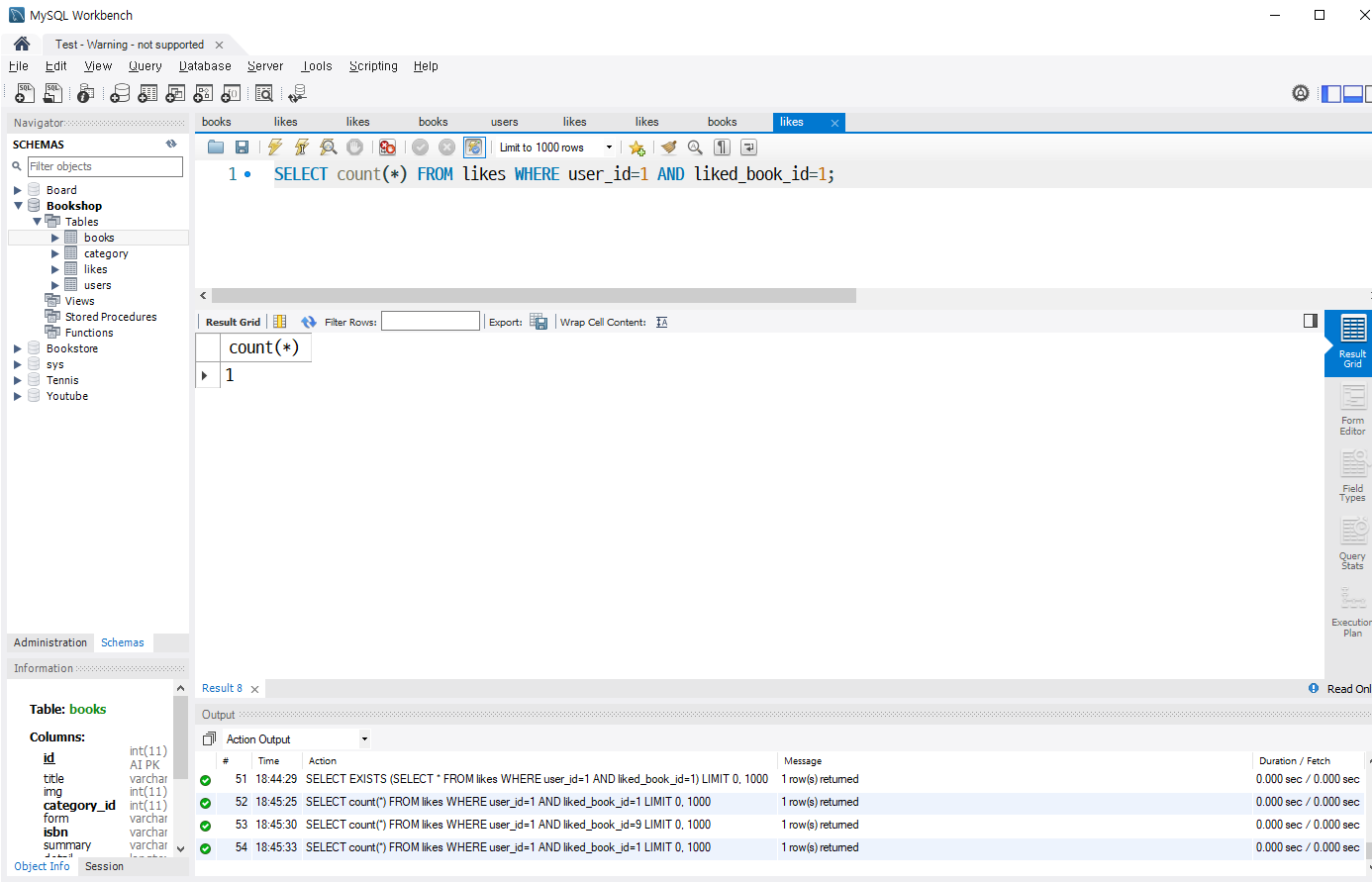Open the Query menu

(x=145, y=66)
